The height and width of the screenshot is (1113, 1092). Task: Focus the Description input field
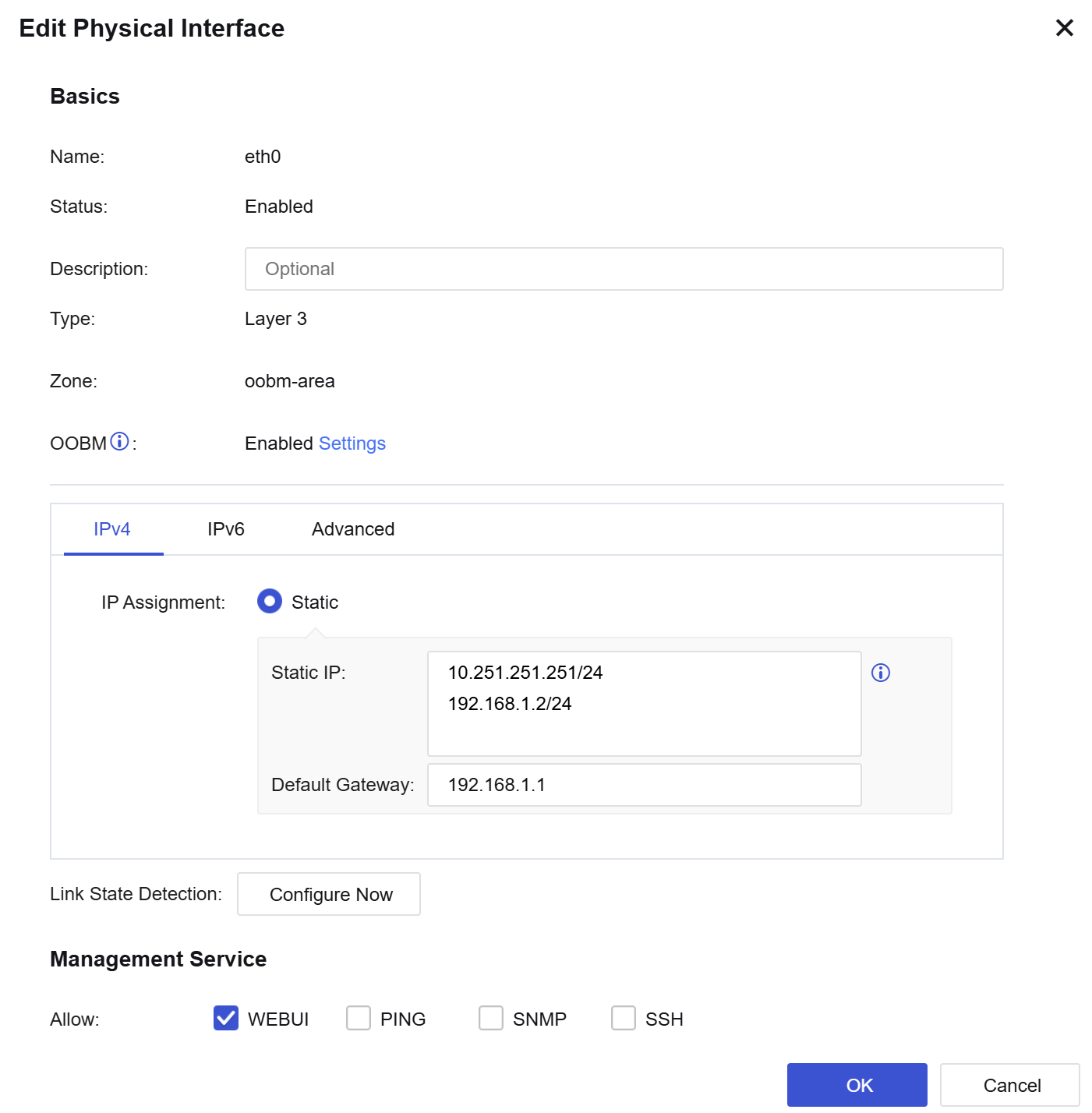tap(624, 269)
